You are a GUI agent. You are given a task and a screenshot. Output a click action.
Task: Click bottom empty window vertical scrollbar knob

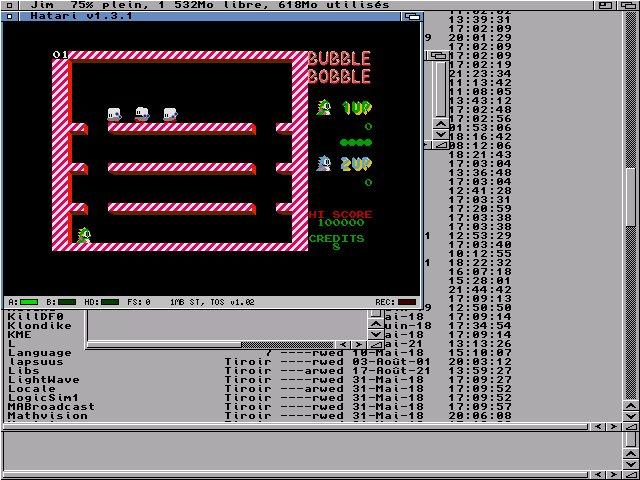[x=630, y=440]
